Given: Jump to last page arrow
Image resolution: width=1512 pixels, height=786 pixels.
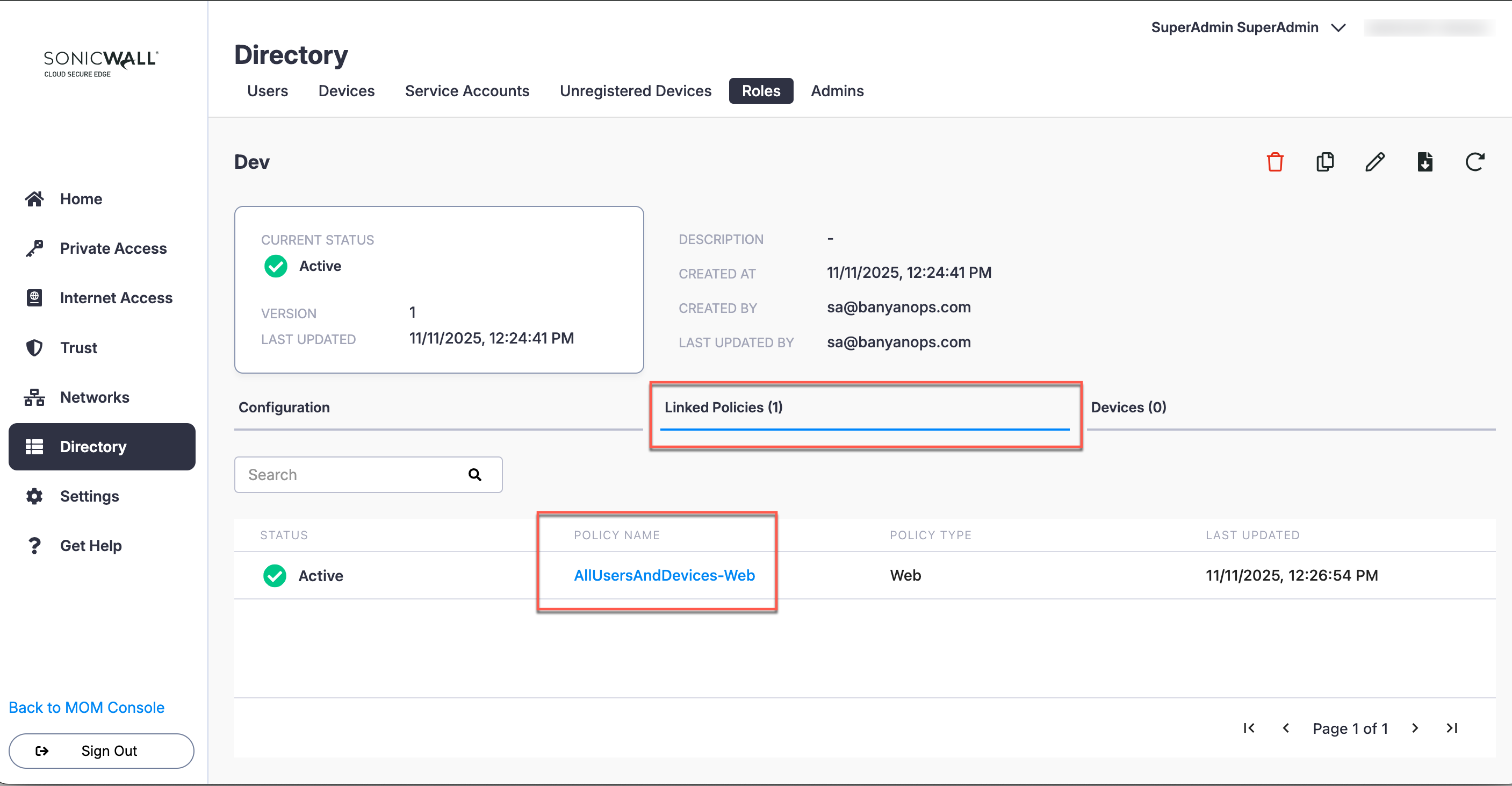Looking at the screenshot, I should pyautogui.click(x=1451, y=728).
